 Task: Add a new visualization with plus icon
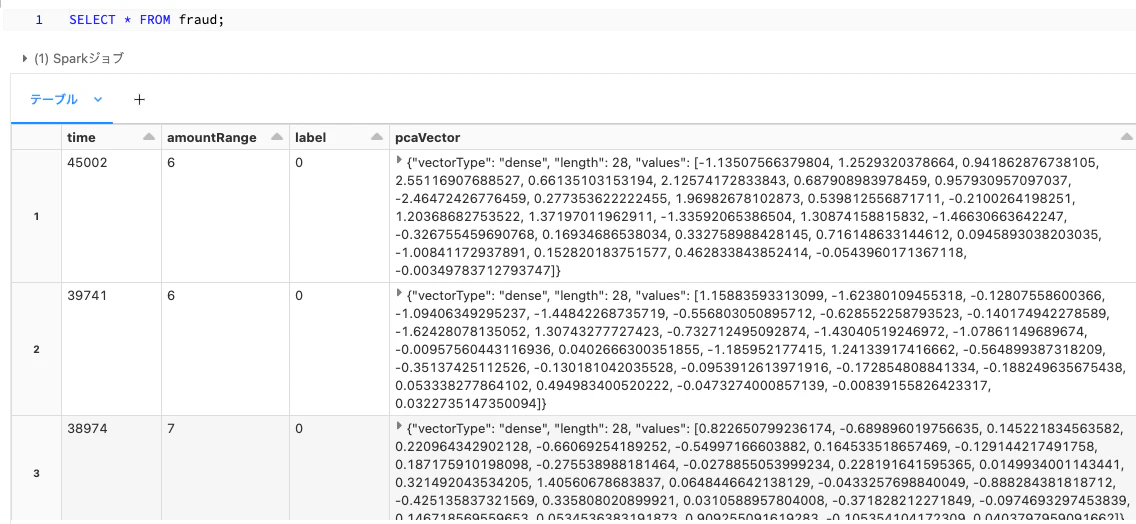[x=139, y=99]
